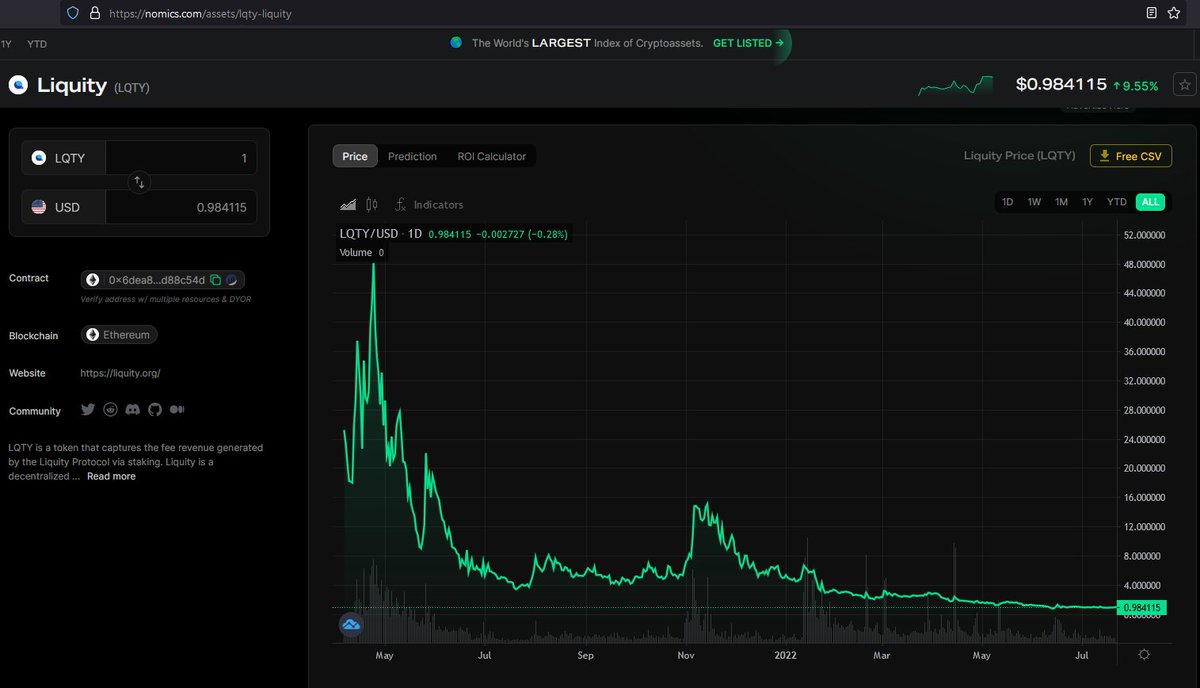
Task: Click the Liquity Price (LQTY) chart title
Action: pyautogui.click(x=1019, y=156)
